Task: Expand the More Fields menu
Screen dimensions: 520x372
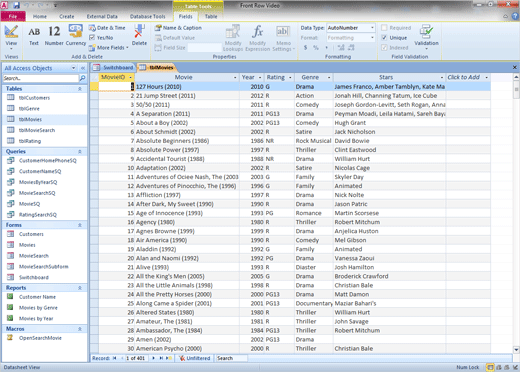Action: pyautogui.click(x=109, y=48)
